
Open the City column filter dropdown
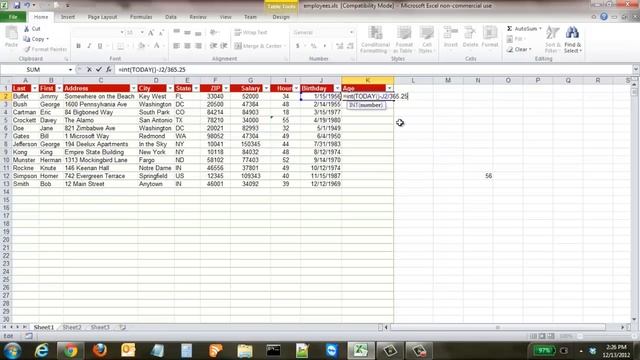click(x=170, y=89)
